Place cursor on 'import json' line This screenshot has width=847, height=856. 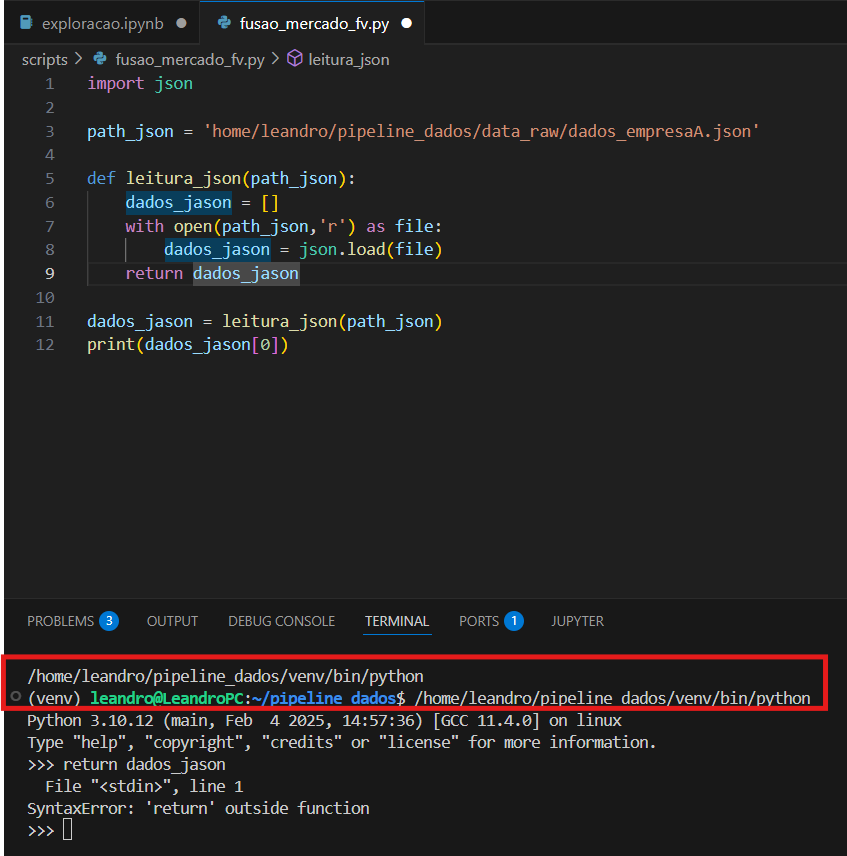click(x=140, y=84)
